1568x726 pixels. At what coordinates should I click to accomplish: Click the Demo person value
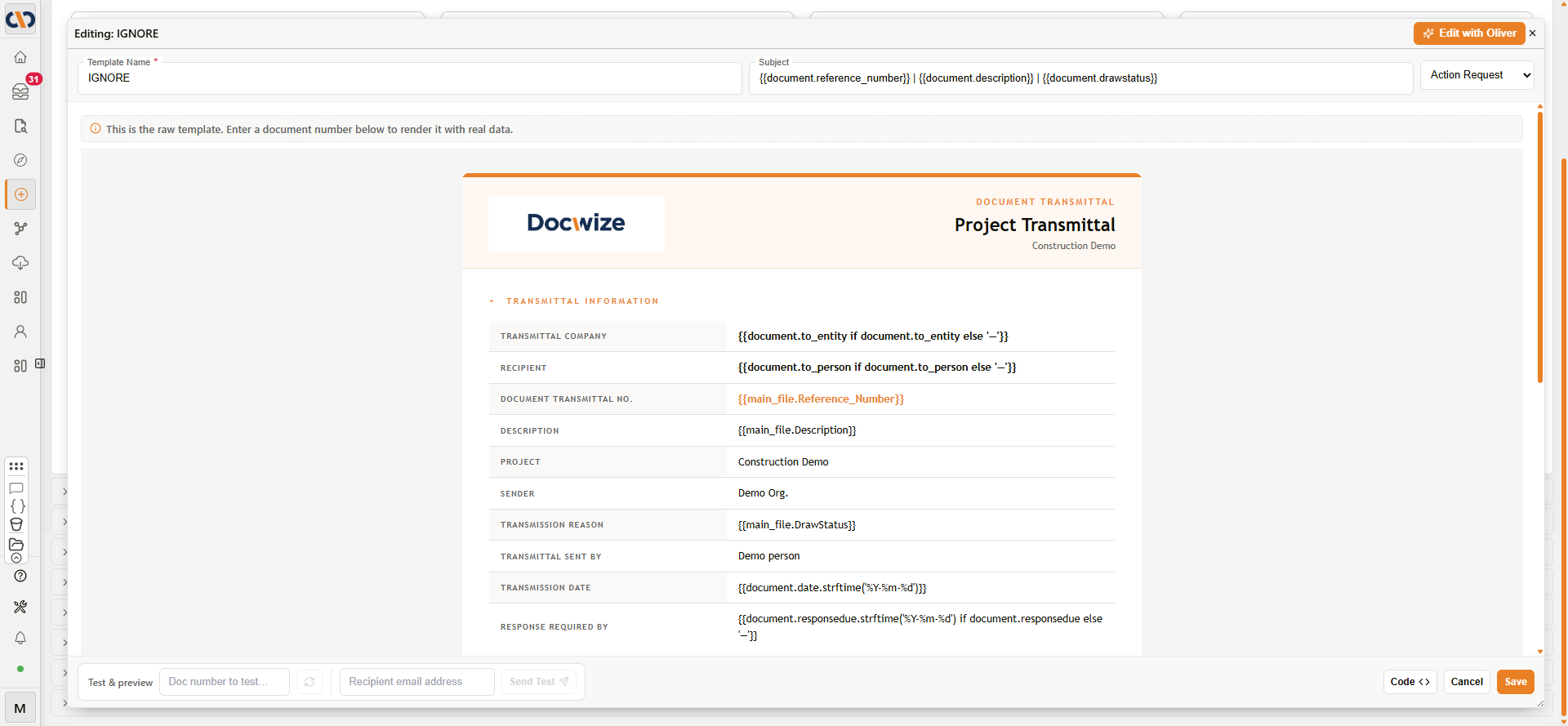769,556
